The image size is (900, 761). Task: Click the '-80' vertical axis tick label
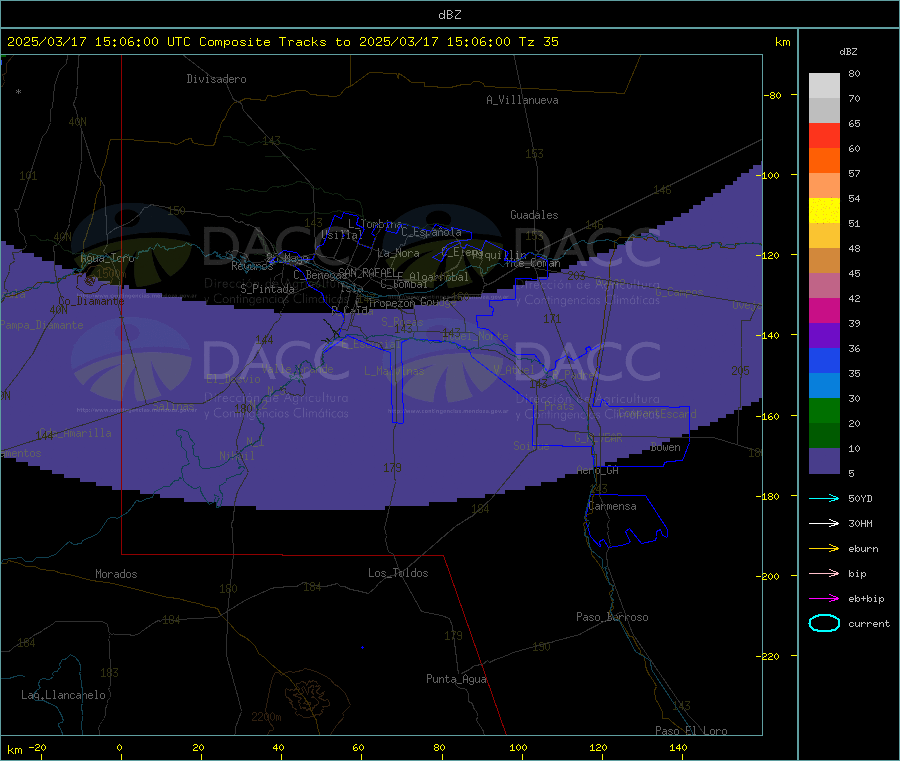point(773,95)
